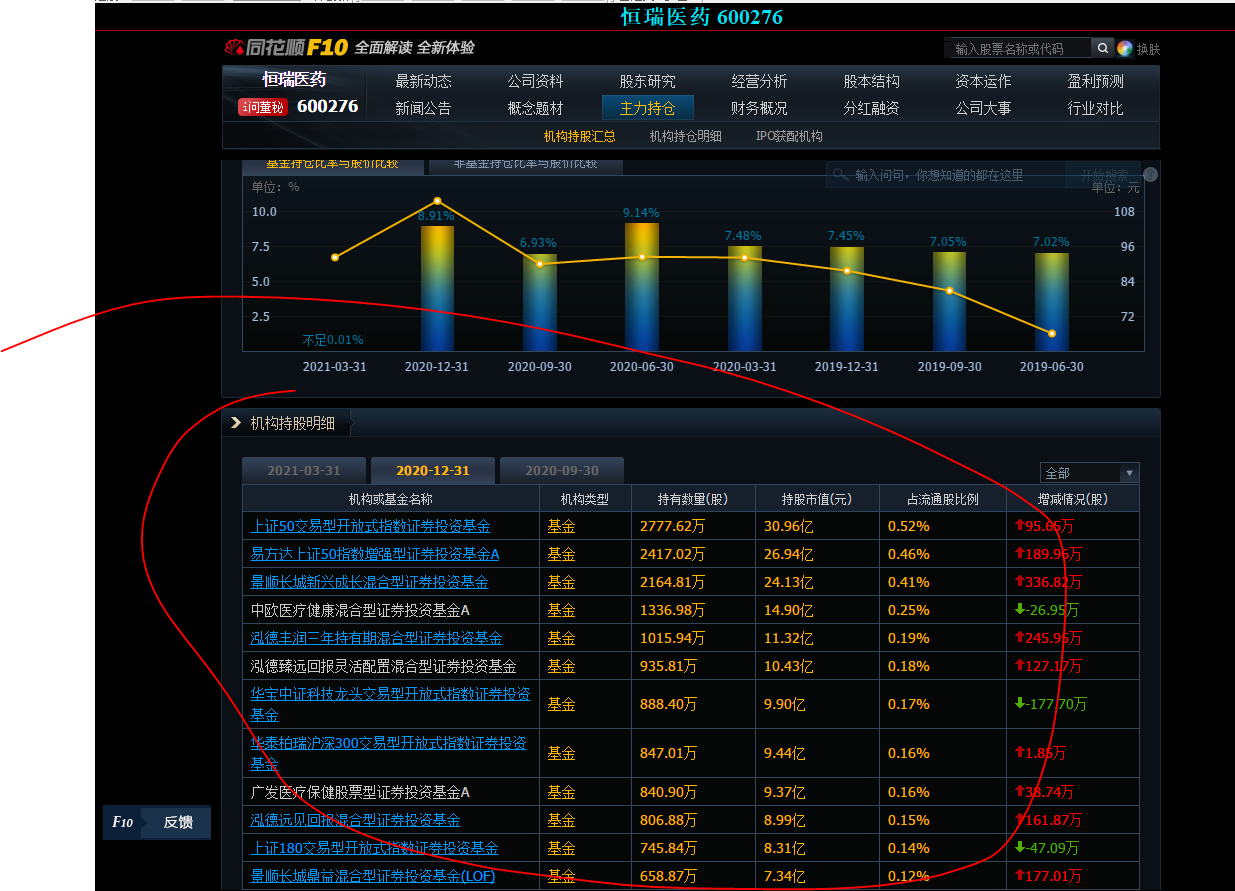The height and width of the screenshot is (891, 1235).
Task: Open the 财务概况 menu
Action: [x=759, y=108]
